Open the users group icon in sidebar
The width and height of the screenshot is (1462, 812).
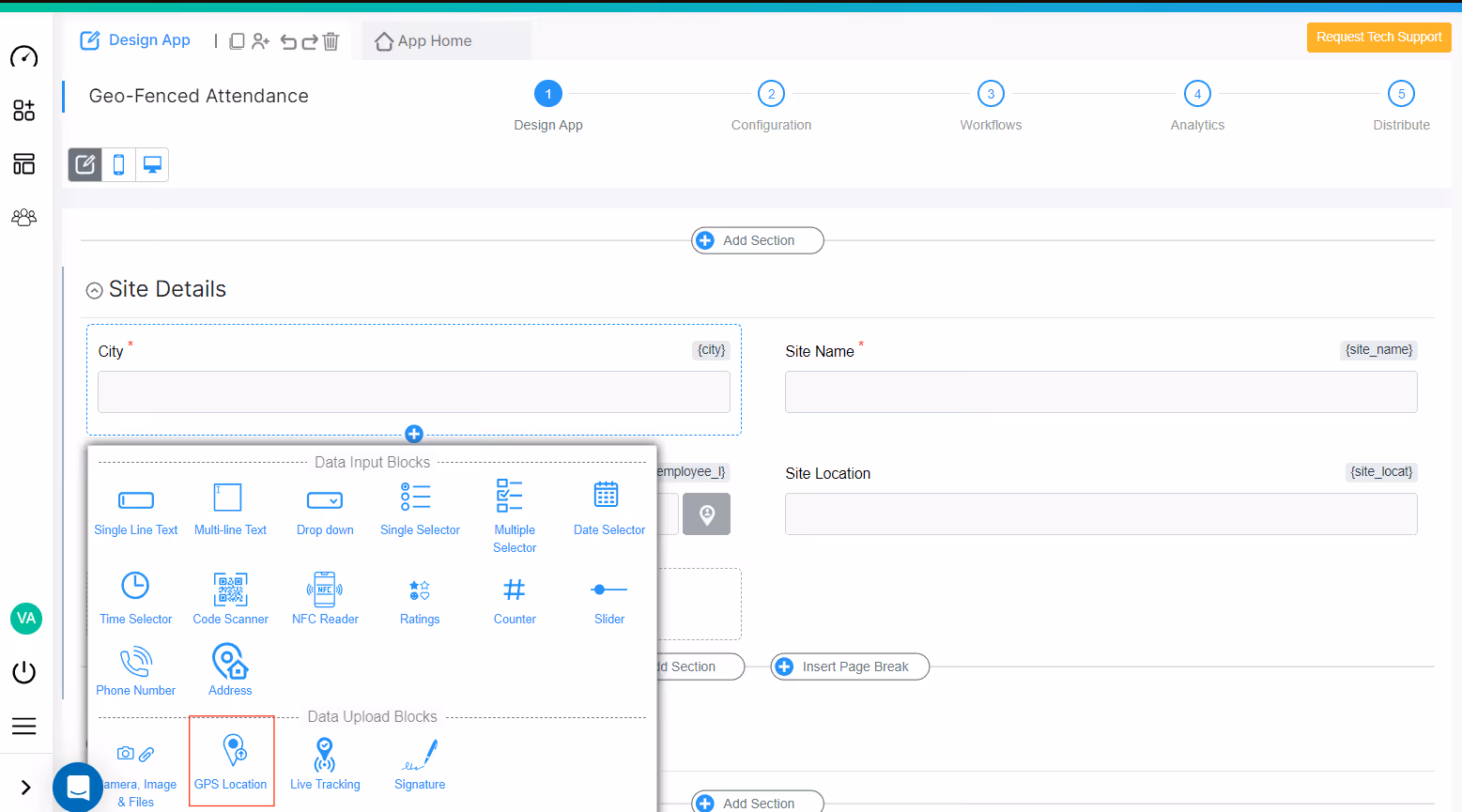pyautogui.click(x=24, y=217)
